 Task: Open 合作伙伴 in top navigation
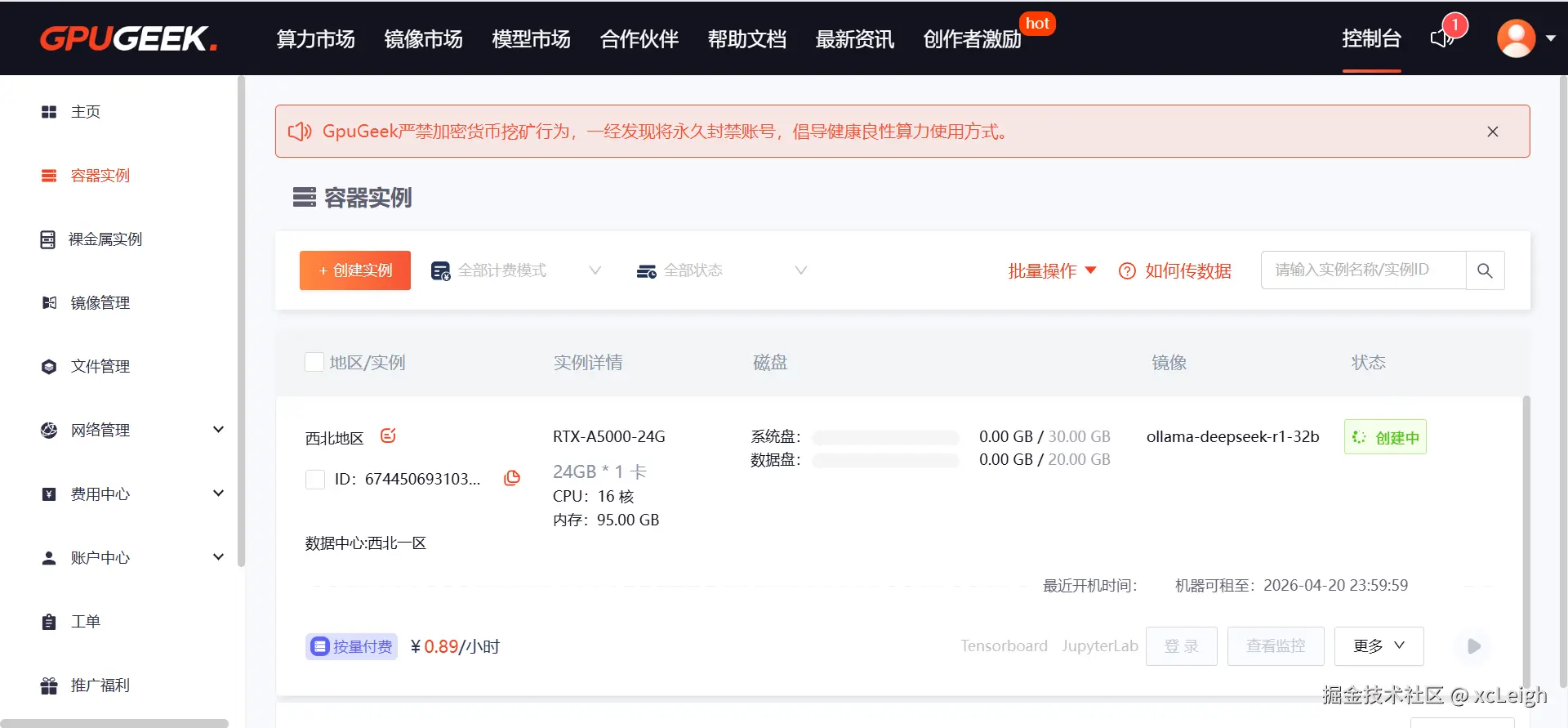(639, 38)
